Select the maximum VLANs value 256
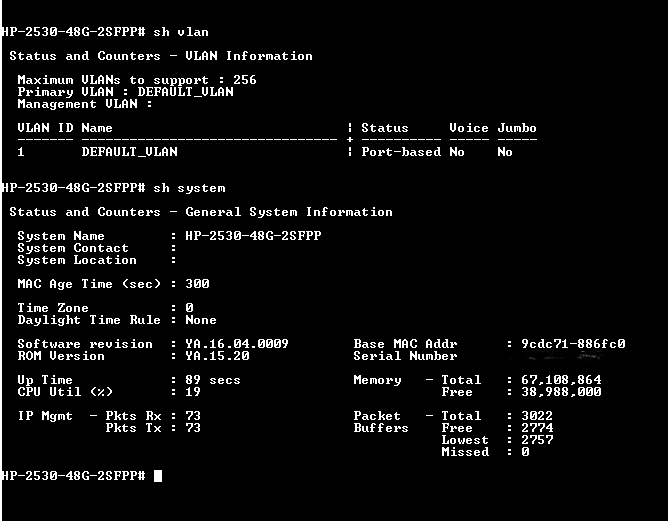The width and height of the screenshot is (668, 521). (x=245, y=80)
